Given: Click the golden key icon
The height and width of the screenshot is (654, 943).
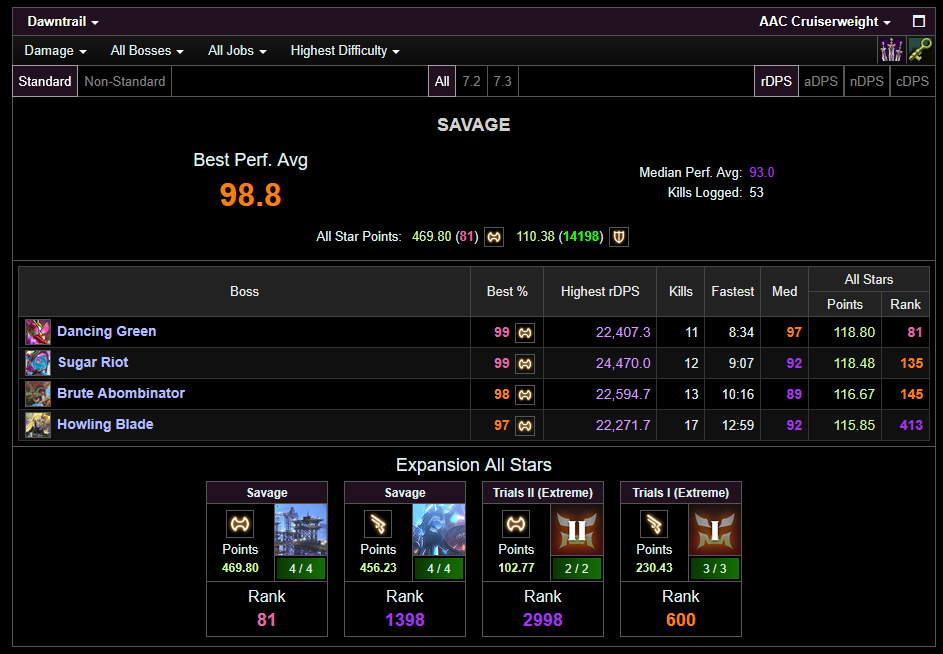Looking at the screenshot, I should tap(920, 50).
